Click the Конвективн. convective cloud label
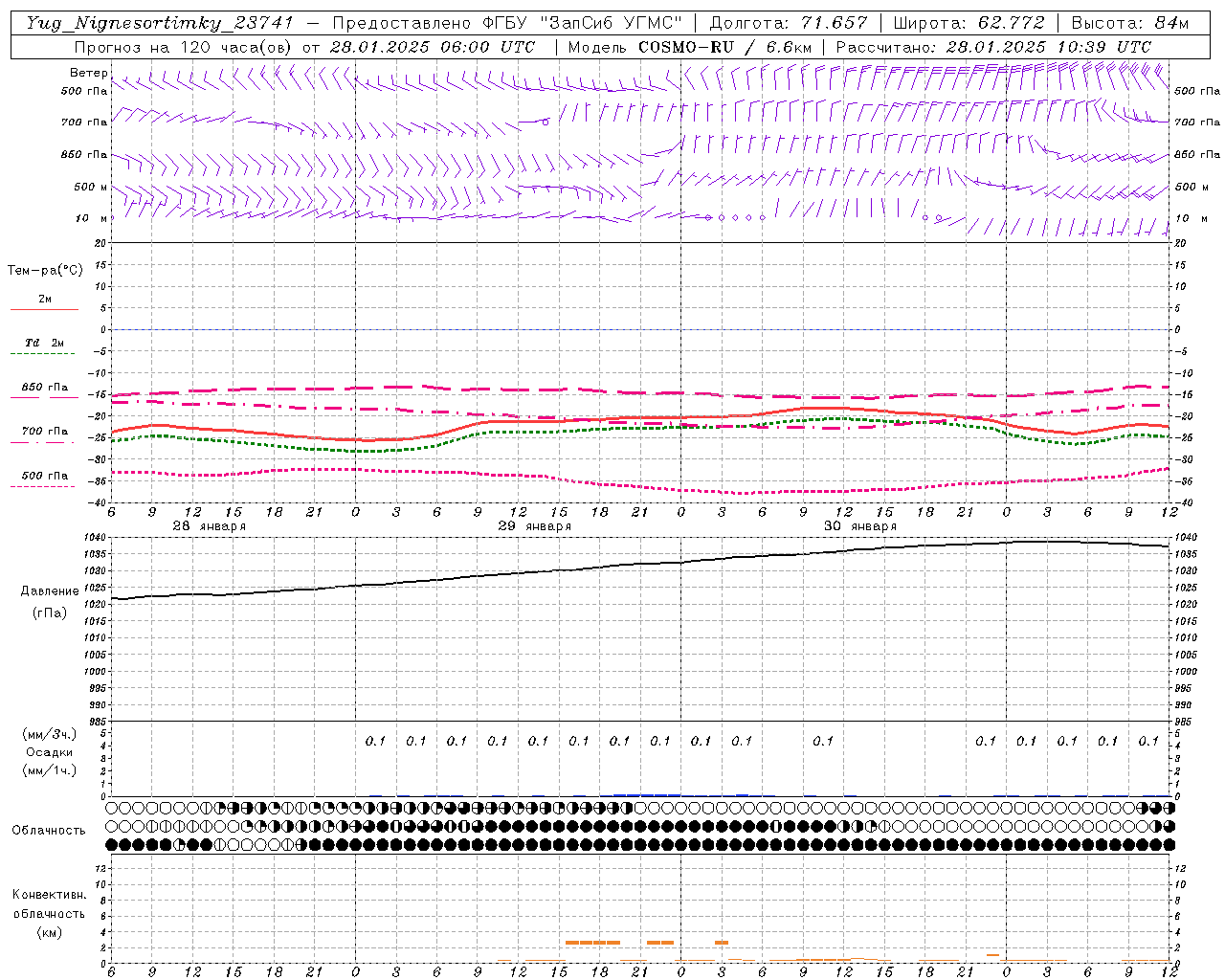This screenshot has width=1225, height=980. tap(50, 895)
